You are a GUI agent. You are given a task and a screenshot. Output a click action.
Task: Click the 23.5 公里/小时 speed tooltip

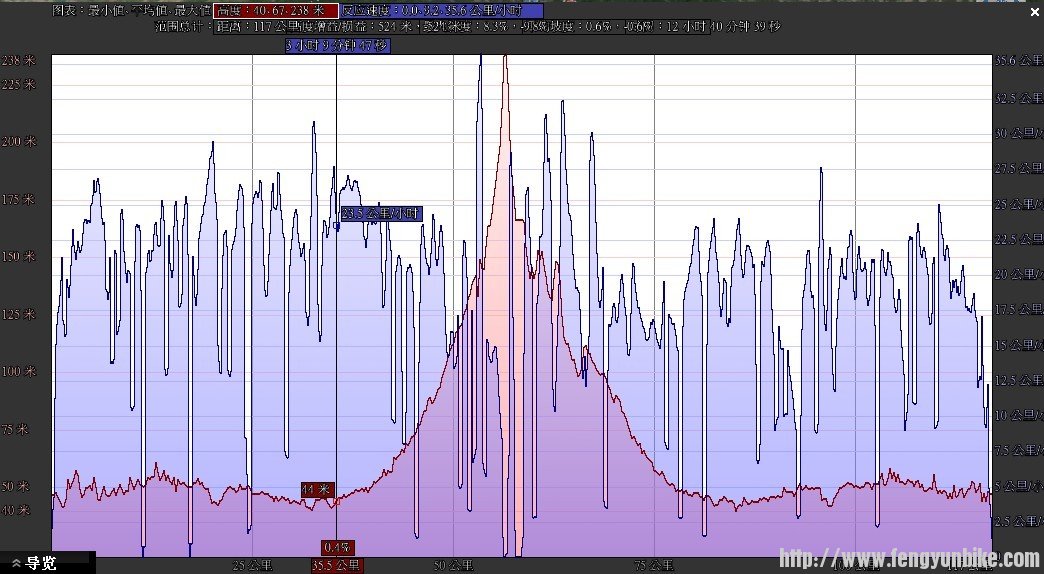click(381, 214)
